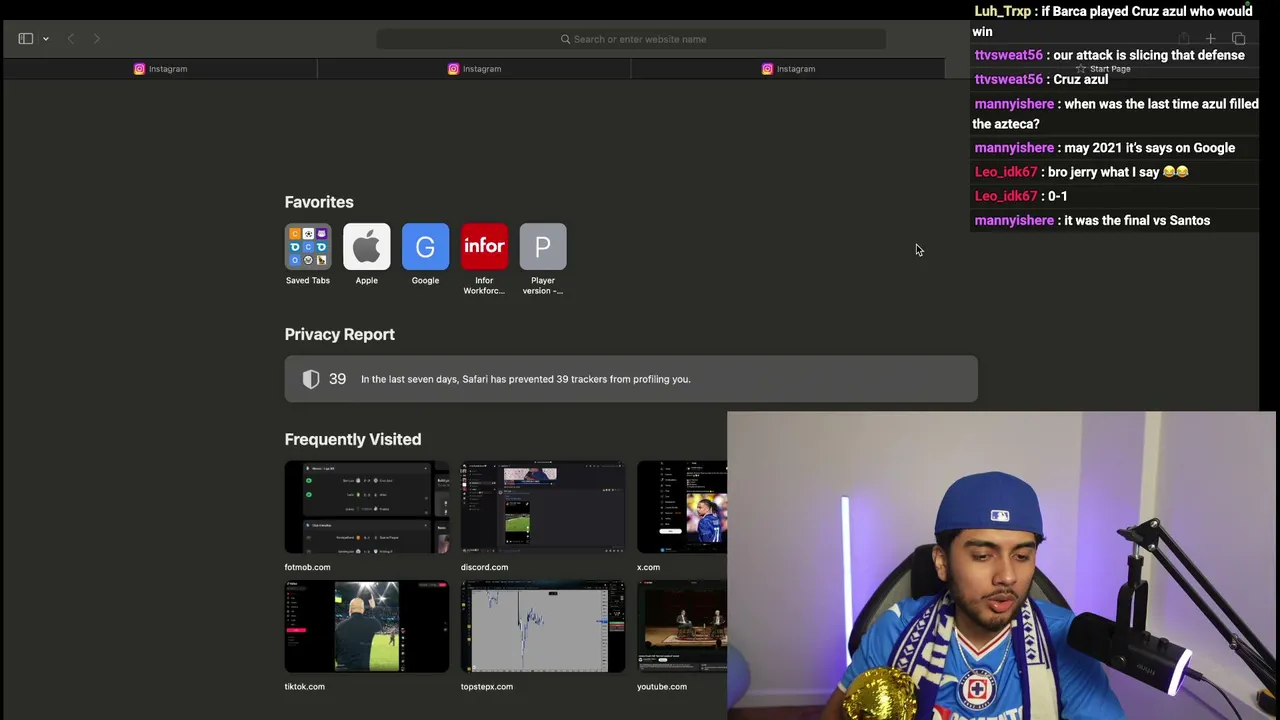This screenshot has width=1280, height=720.
Task: Click the Privacy Report shield icon
Action: 311,379
